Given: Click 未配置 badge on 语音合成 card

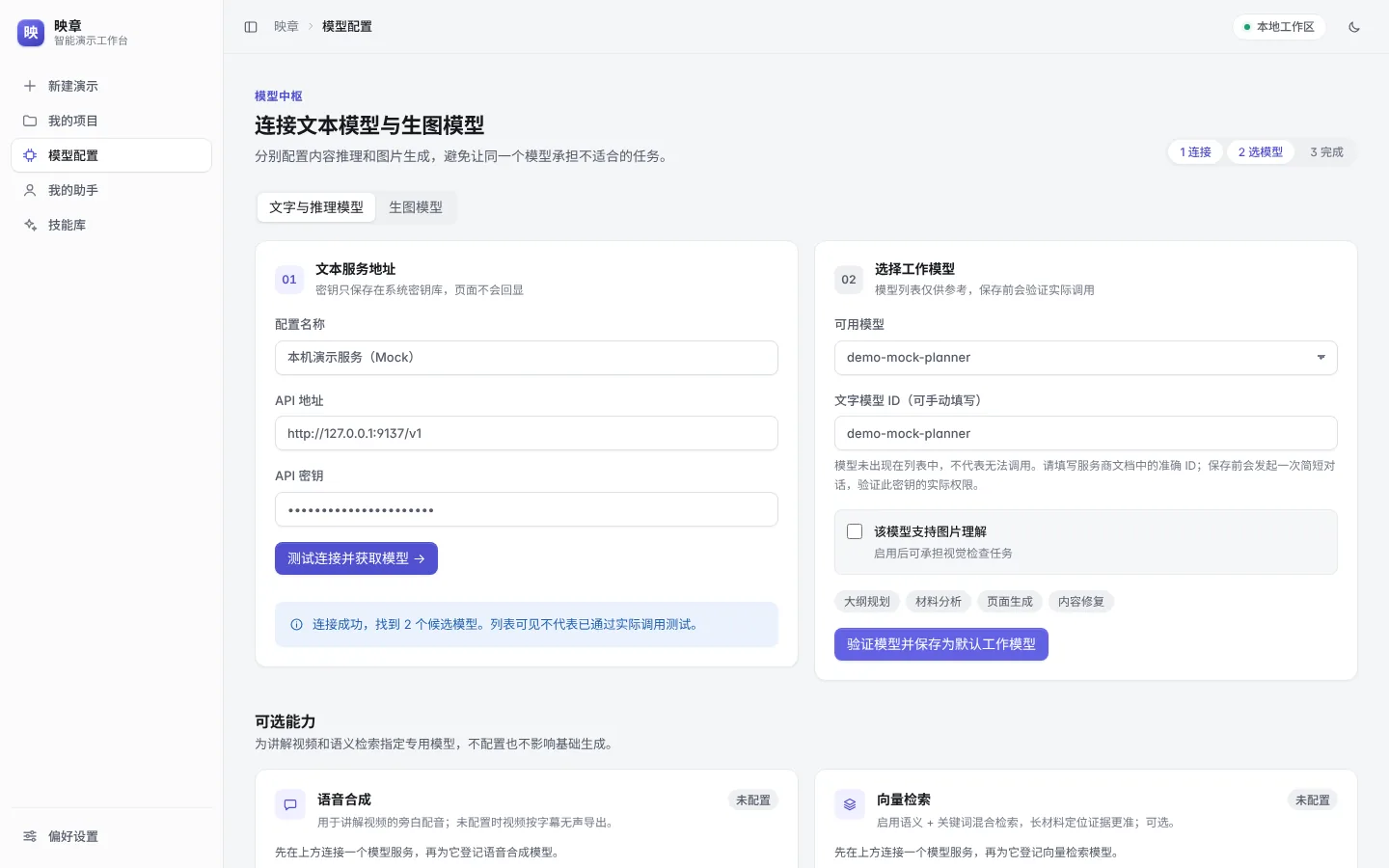Looking at the screenshot, I should [753, 800].
